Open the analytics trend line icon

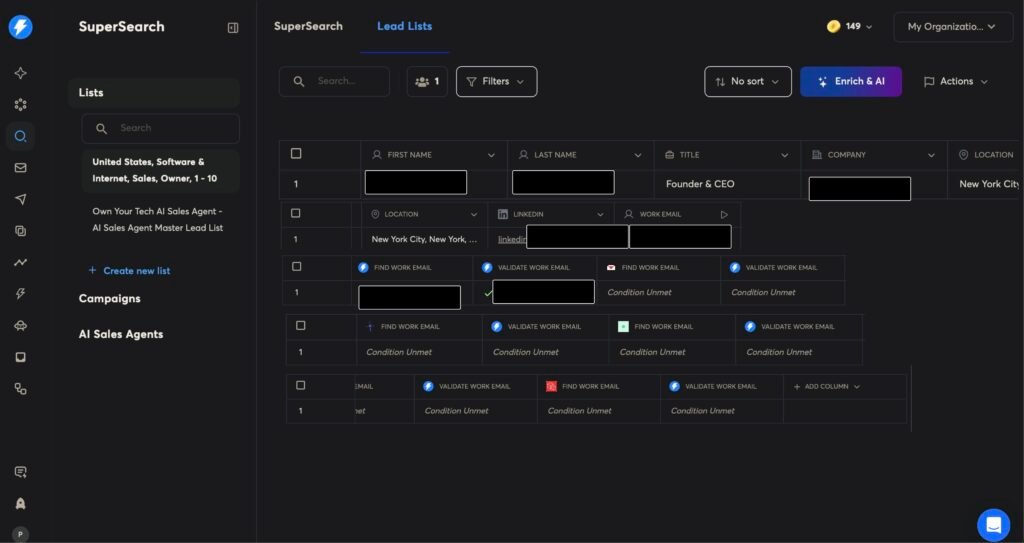point(20,263)
